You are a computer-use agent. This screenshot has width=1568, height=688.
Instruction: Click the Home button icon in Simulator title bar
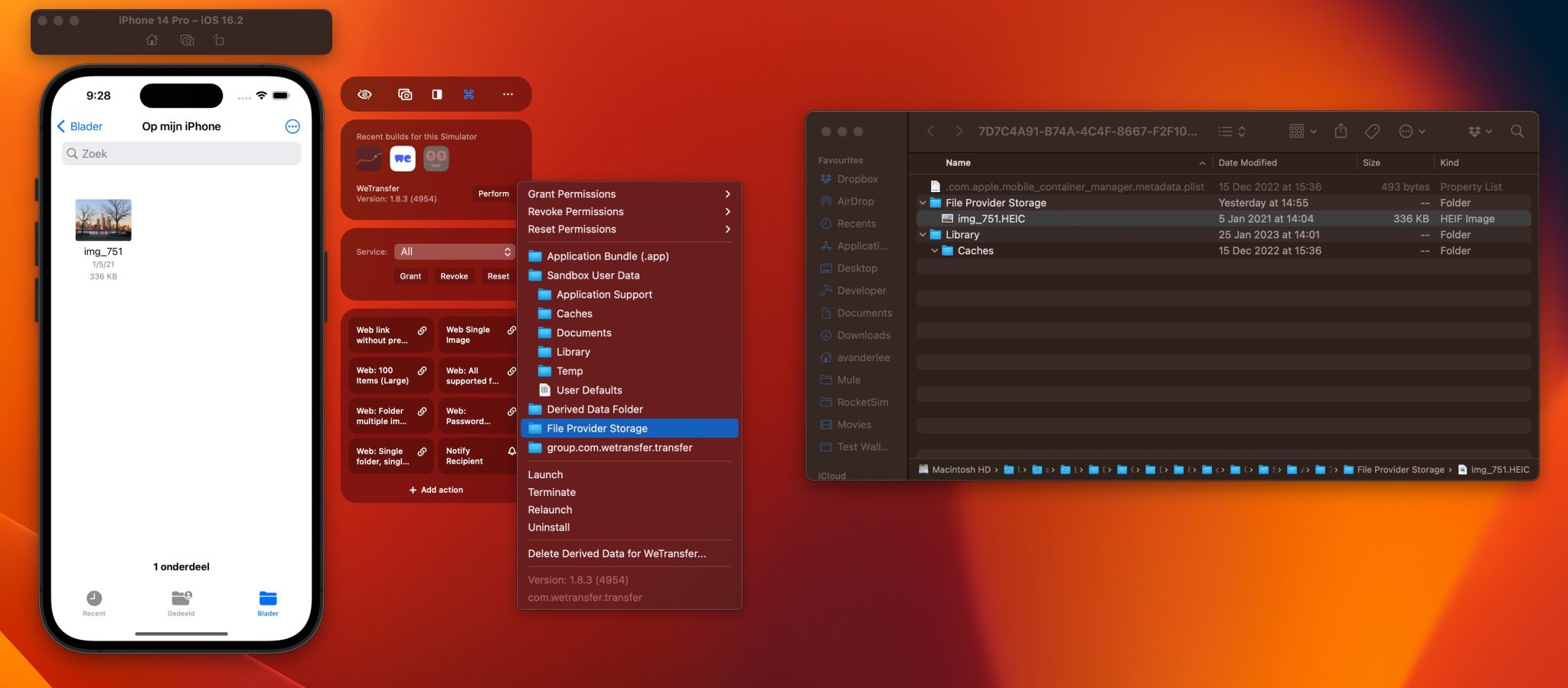coord(152,40)
